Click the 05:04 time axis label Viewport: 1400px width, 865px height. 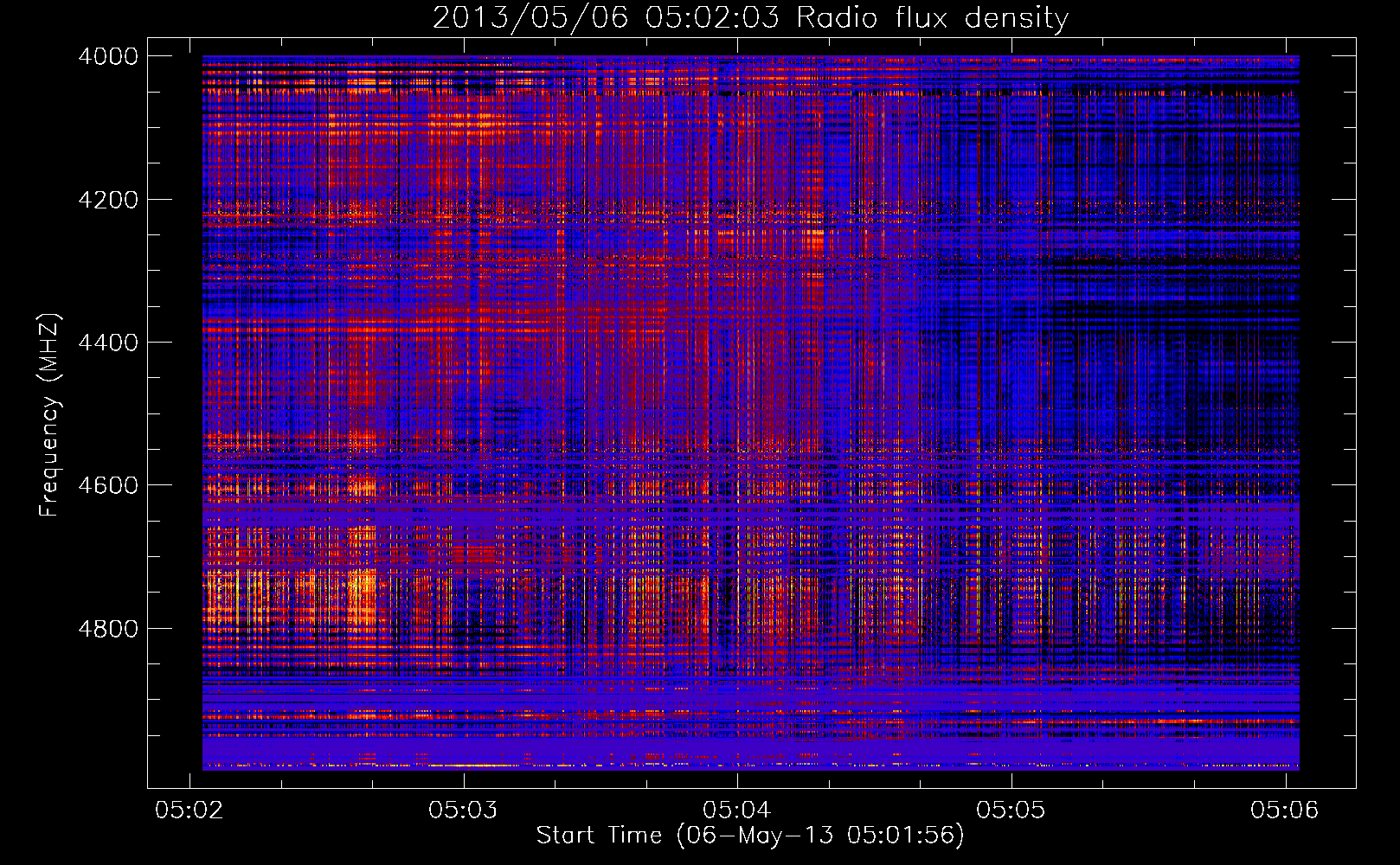(x=737, y=810)
